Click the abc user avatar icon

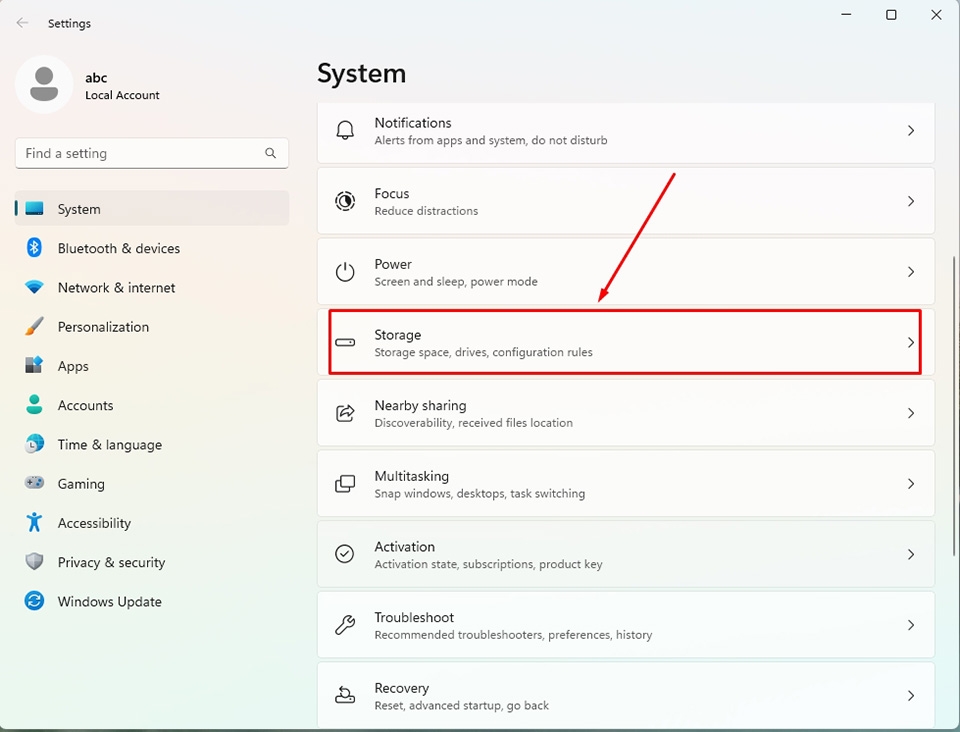(44, 84)
